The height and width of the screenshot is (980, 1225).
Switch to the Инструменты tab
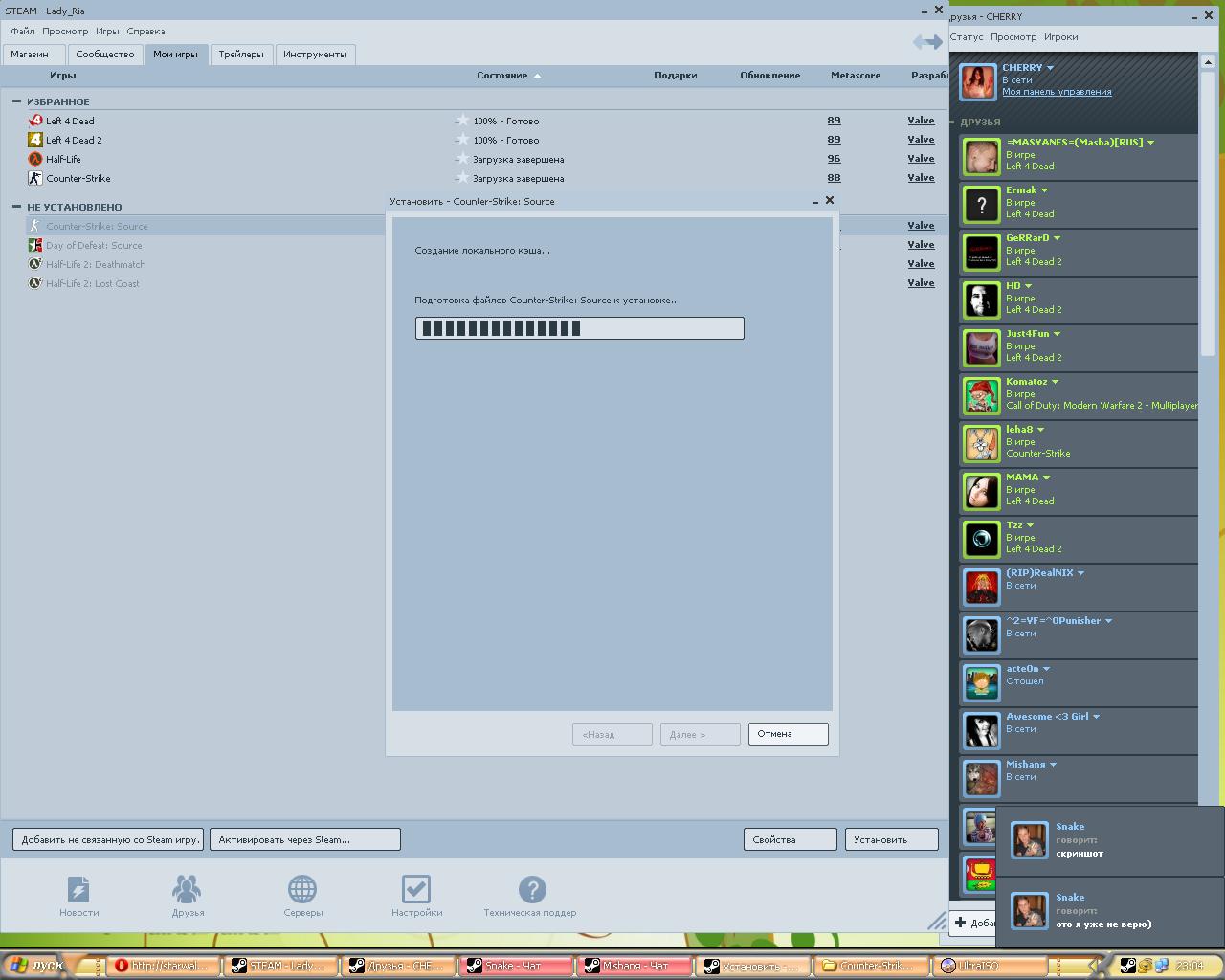tap(315, 55)
